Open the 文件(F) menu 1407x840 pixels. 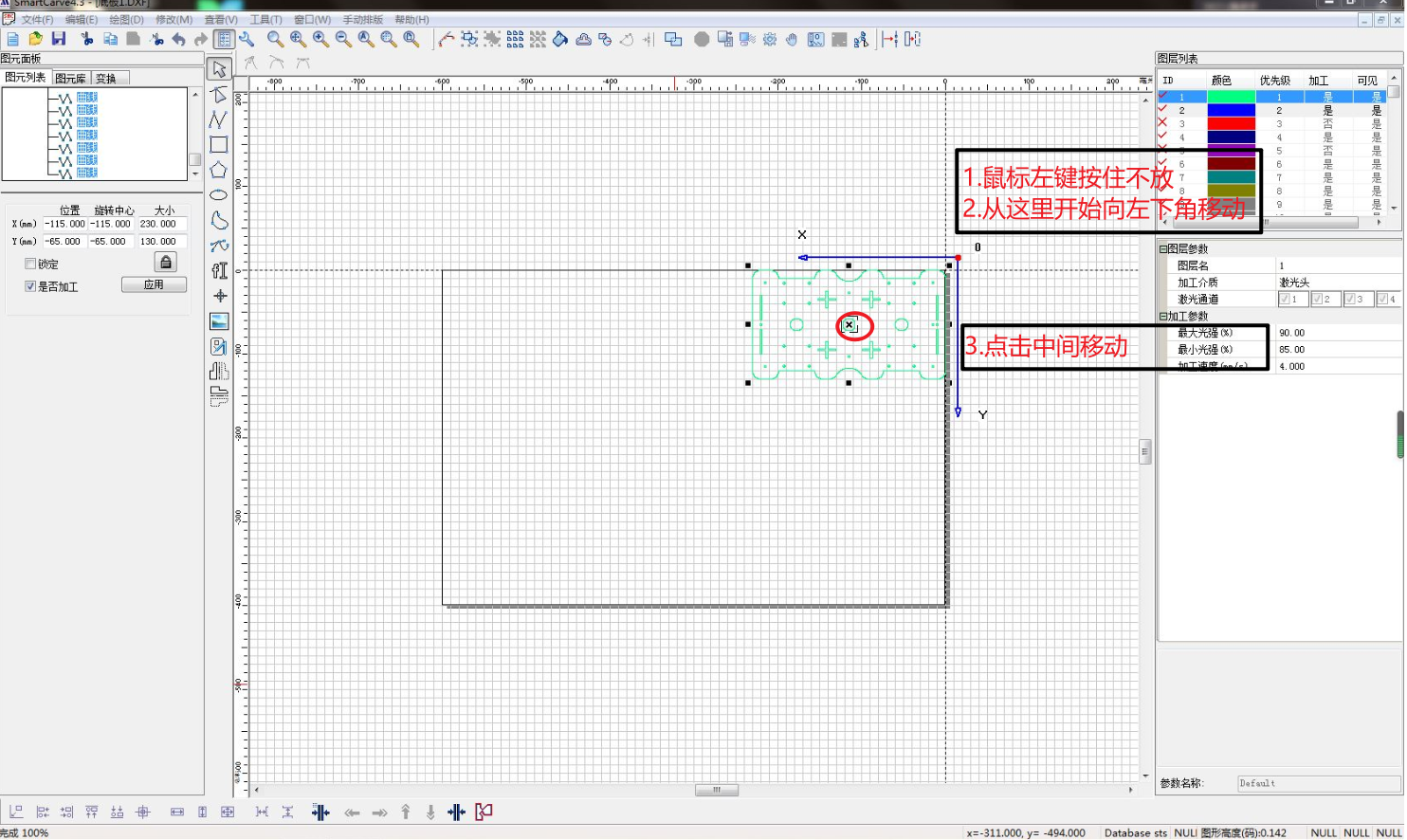(x=37, y=20)
